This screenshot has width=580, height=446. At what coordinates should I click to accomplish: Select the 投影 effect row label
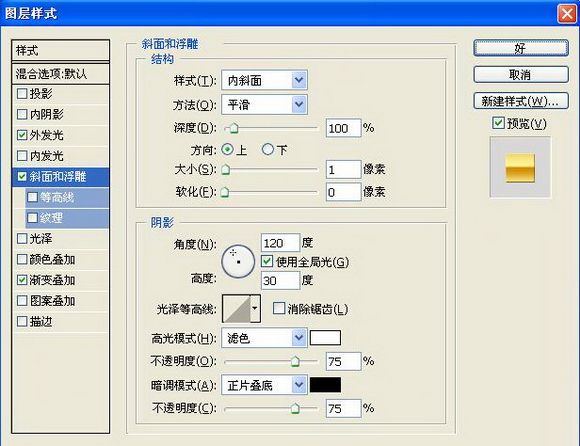(x=41, y=94)
